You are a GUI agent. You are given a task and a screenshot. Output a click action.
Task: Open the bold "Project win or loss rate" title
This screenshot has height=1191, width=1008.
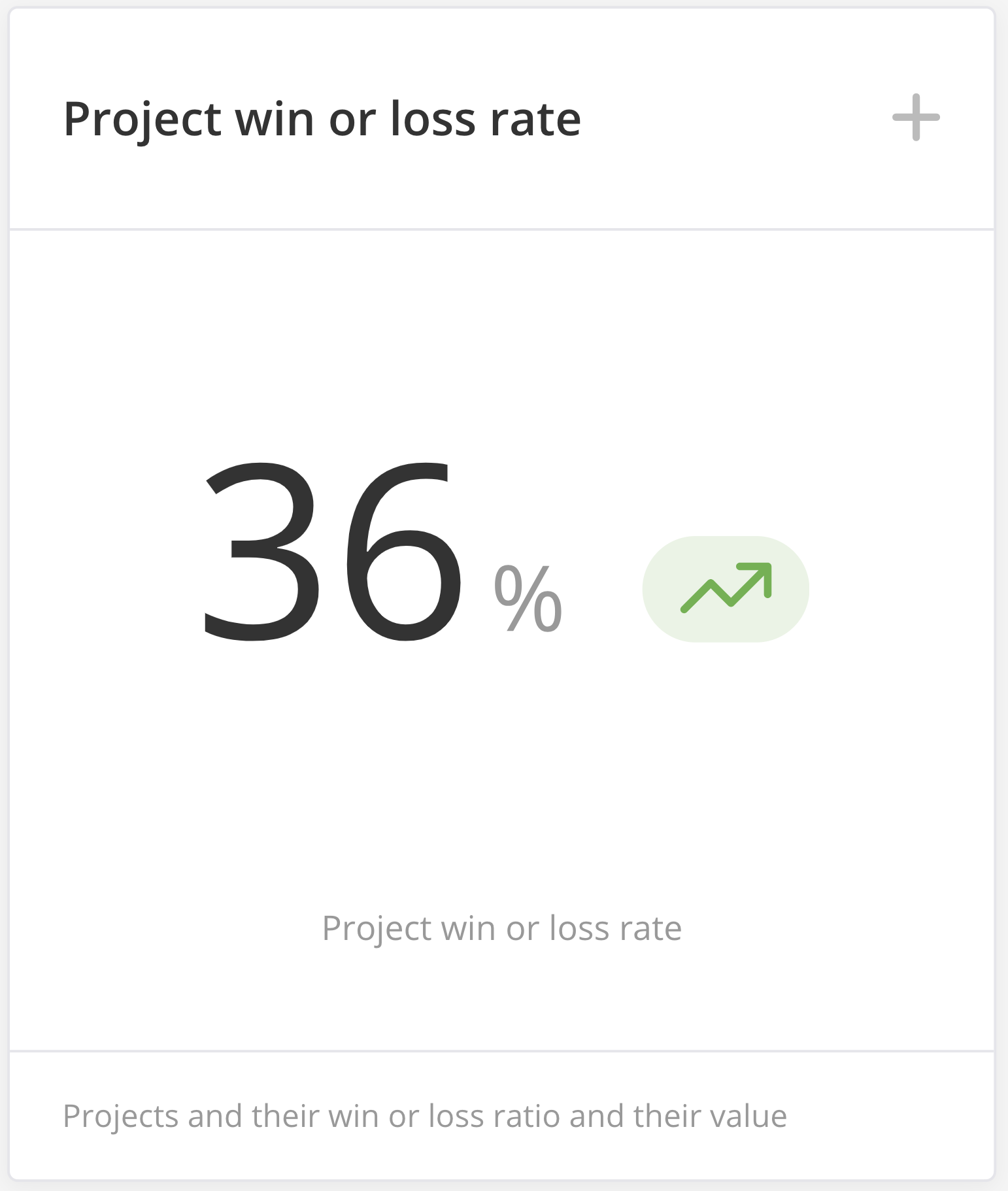322,120
